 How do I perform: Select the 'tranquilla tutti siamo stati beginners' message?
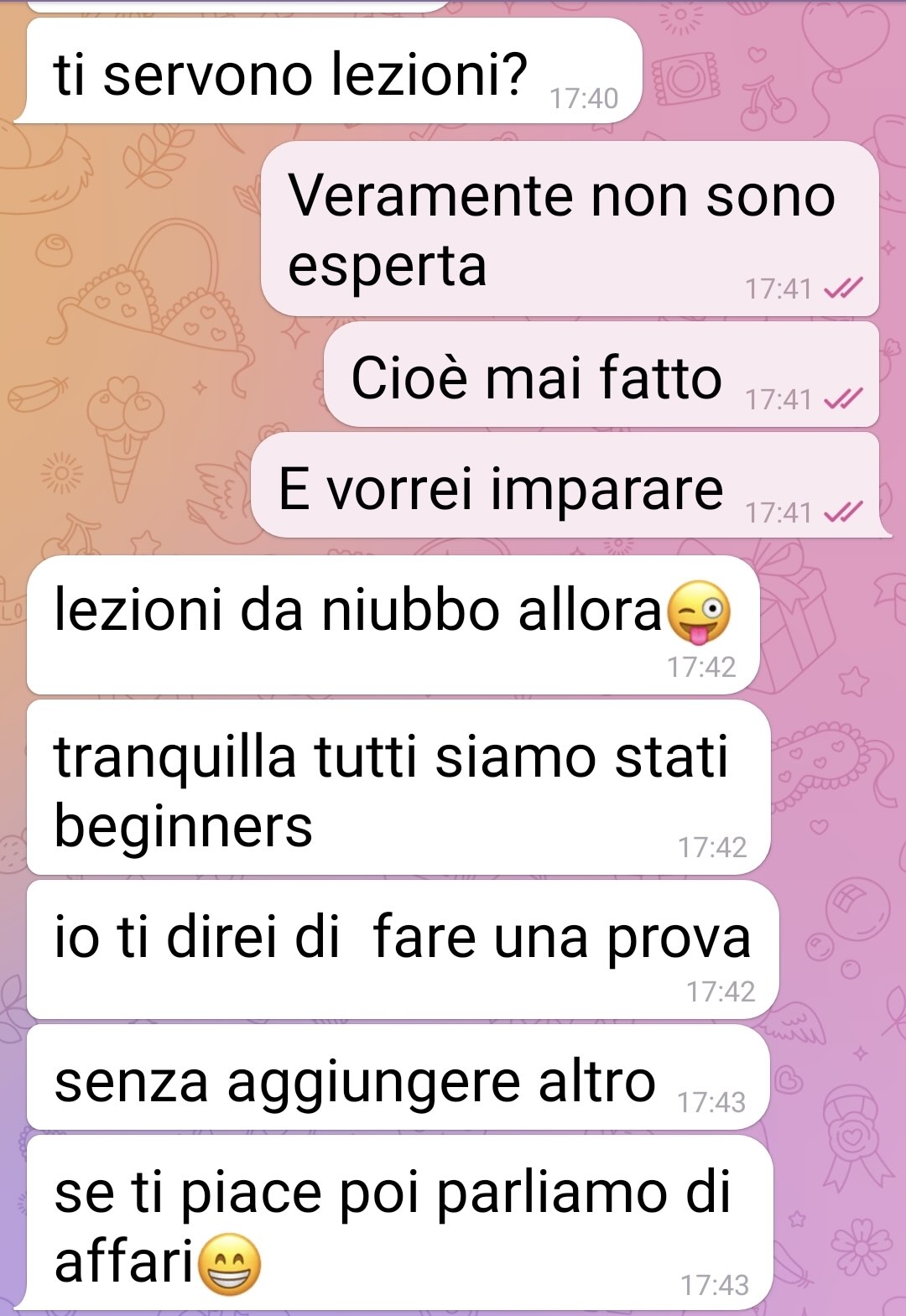pyautogui.click(x=398, y=788)
